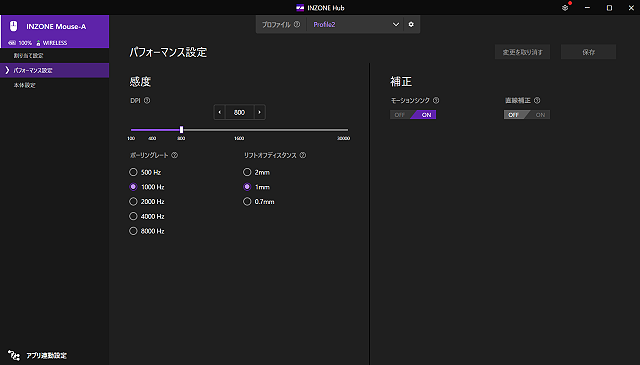
Task: Decrease DPI with left arrow
Action: [220, 112]
